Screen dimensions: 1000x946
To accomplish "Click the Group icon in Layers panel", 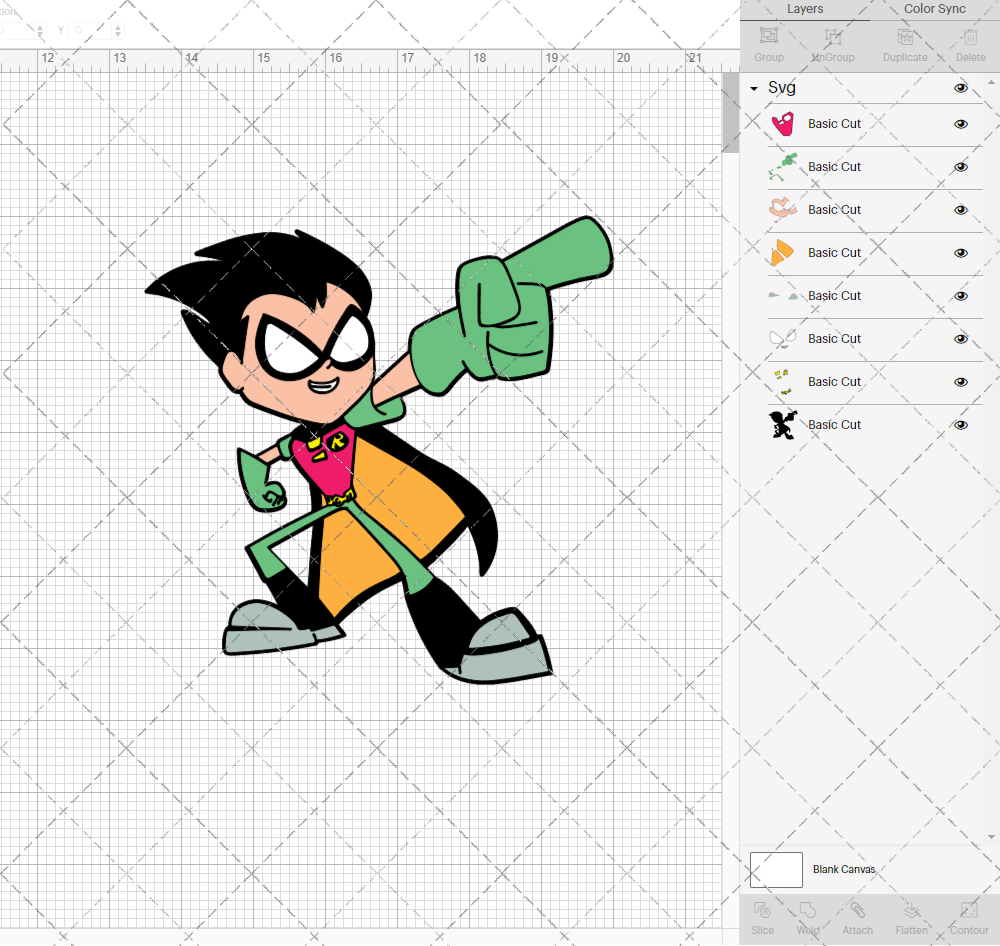I will [x=768, y=36].
